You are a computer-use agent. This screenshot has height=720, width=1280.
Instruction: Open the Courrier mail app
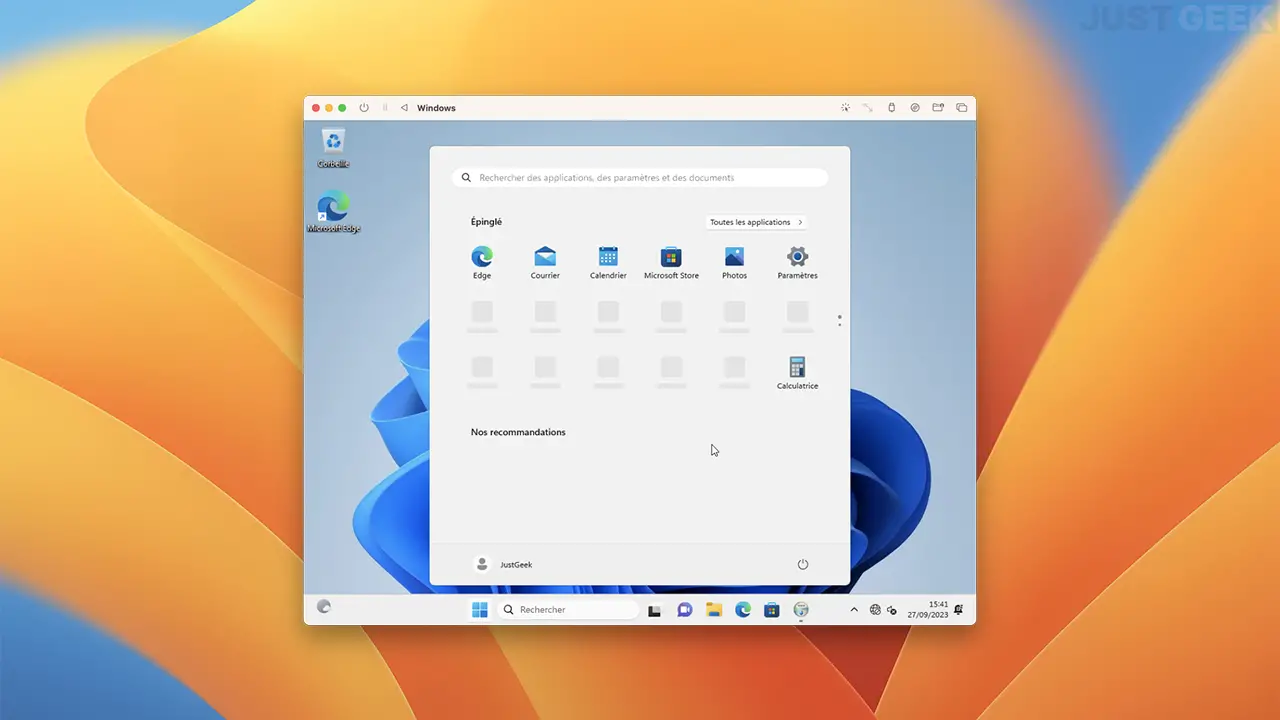(545, 262)
